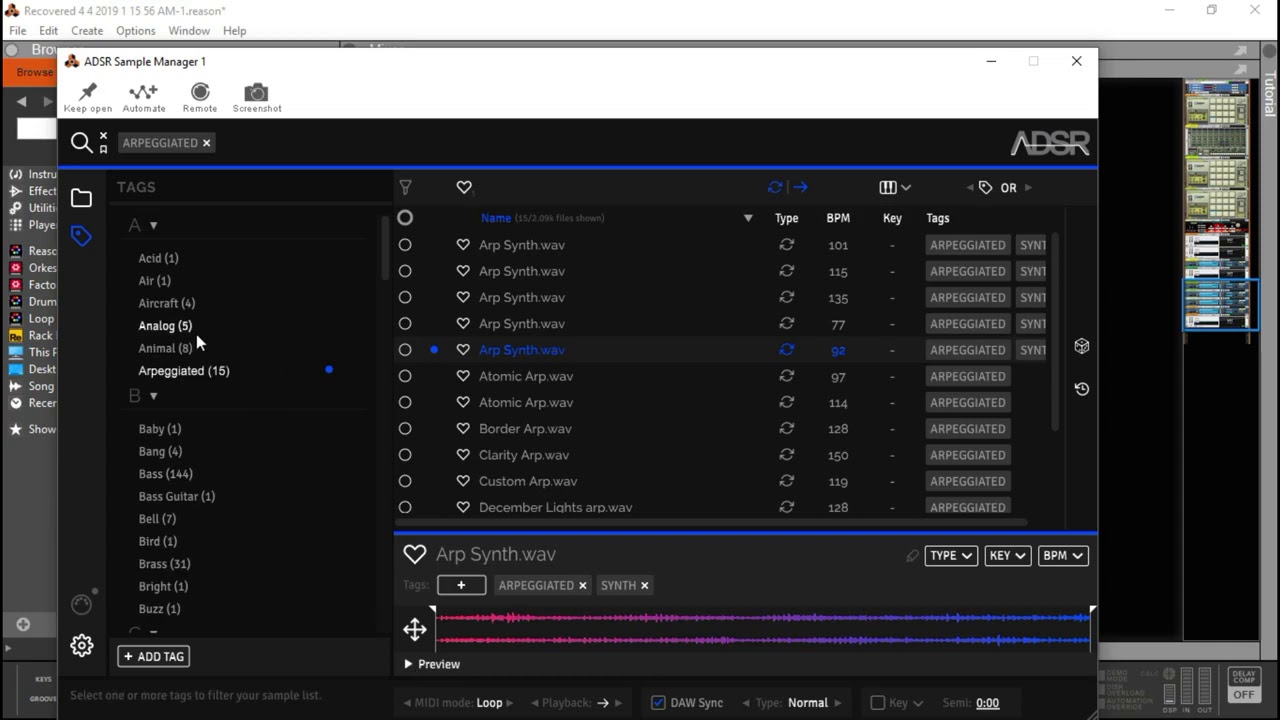Open the Create menu
This screenshot has height=720, width=1280.
[x=87, y=31]
